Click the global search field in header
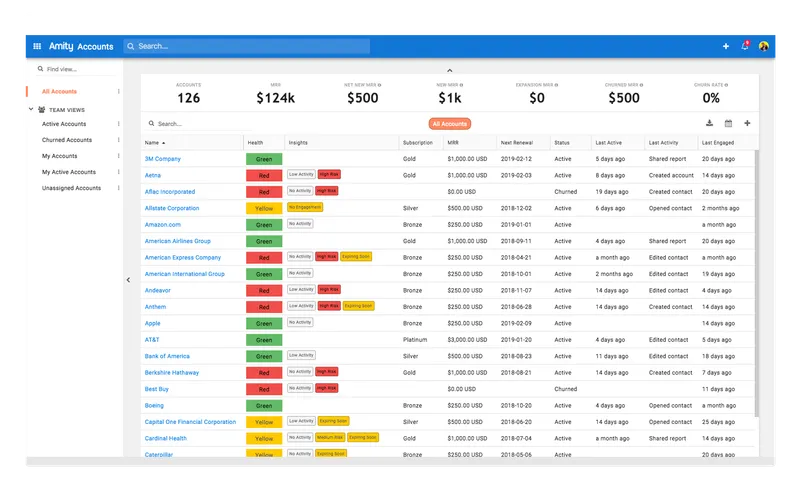 [x=247, y=46]
